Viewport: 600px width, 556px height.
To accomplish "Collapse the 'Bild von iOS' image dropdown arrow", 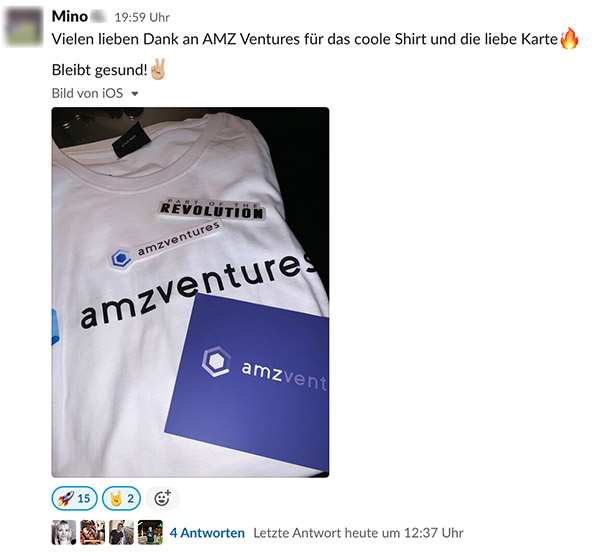I will (135, 93).
